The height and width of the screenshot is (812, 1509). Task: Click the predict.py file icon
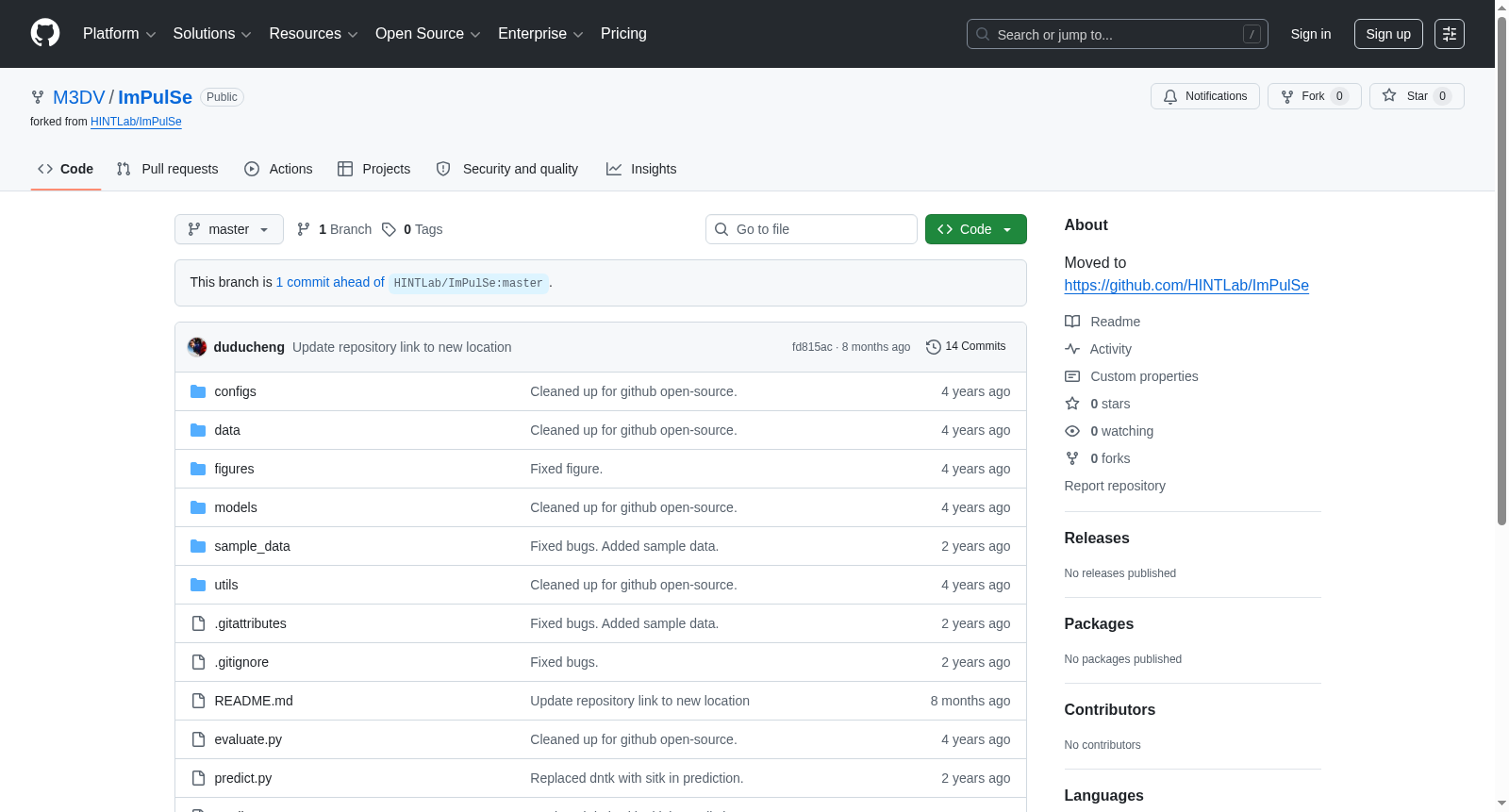(198, 778)
